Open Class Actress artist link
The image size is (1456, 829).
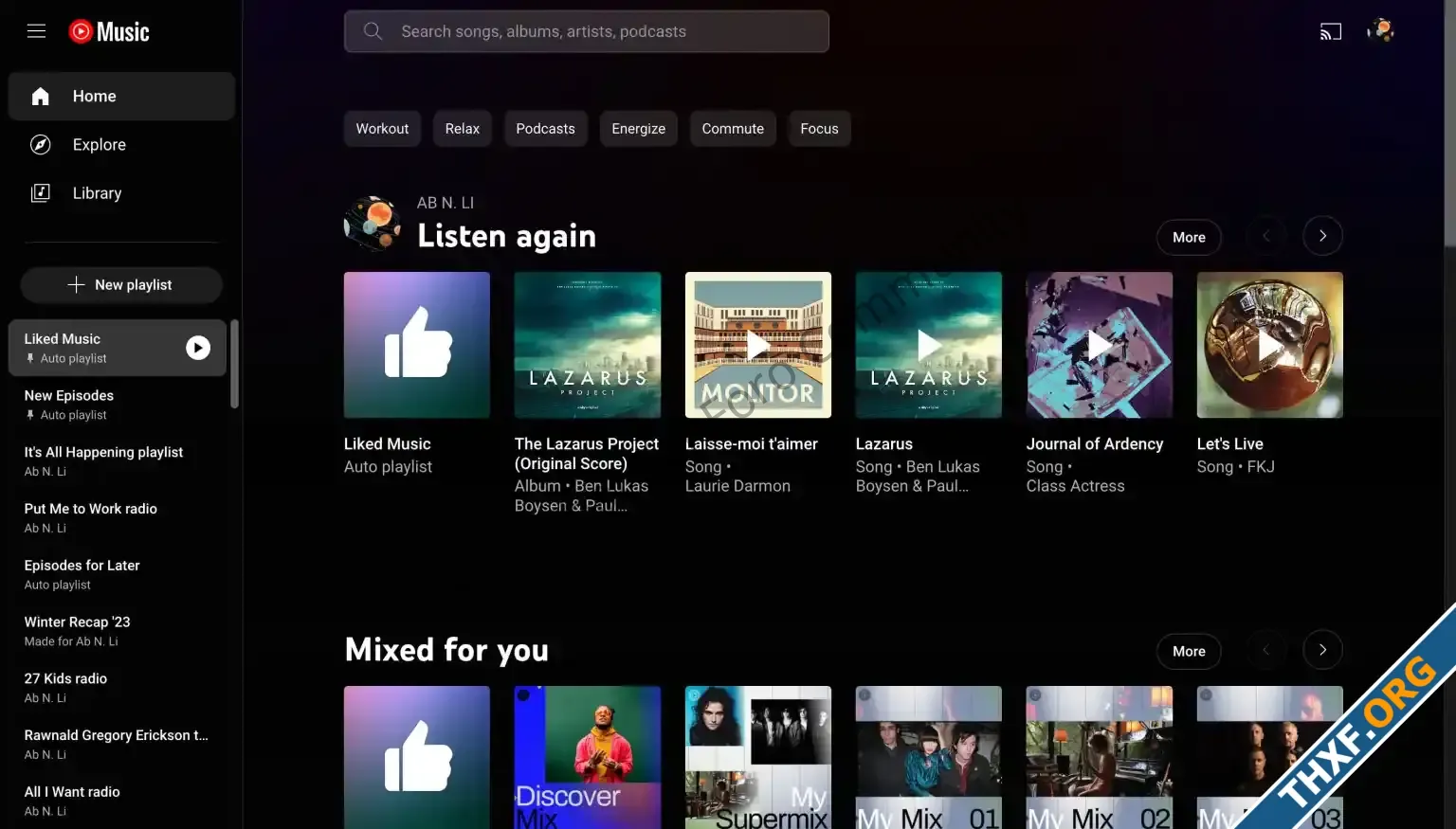[1075, 486]
